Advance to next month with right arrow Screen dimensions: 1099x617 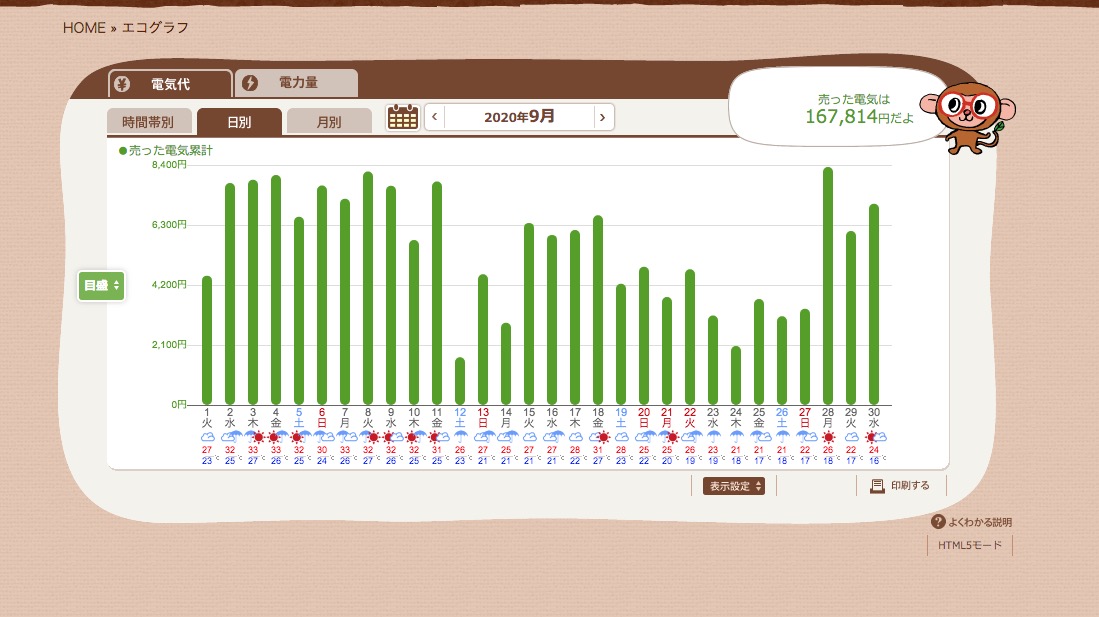tap(602, 117)
